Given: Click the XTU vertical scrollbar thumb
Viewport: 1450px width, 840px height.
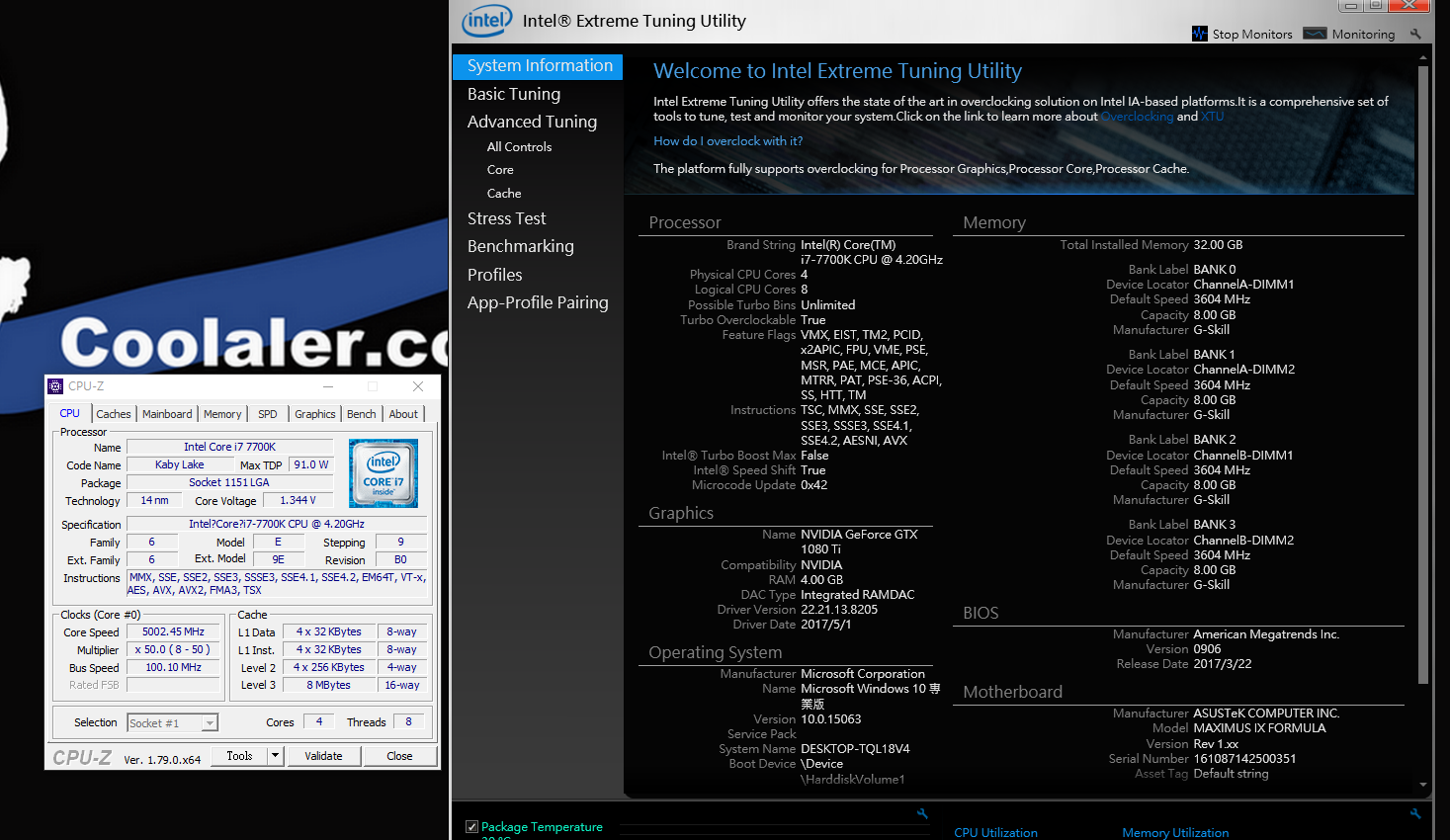Looking at the screenshot, I should click(x=1423, y=376).
